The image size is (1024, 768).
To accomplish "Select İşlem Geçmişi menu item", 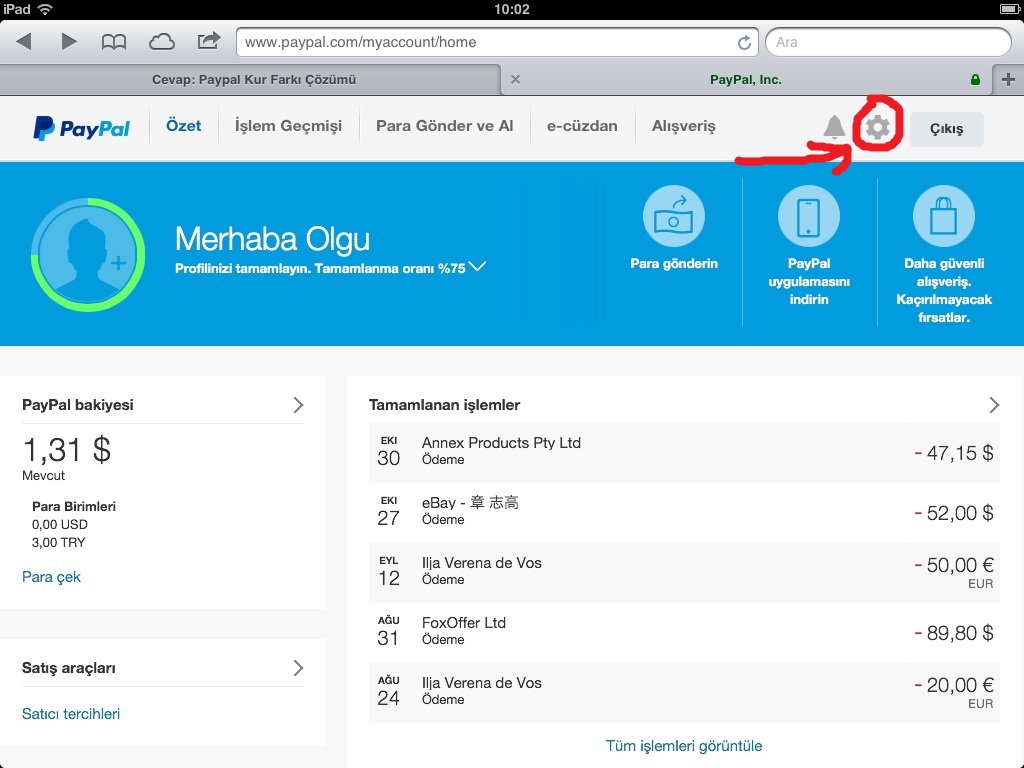I will pyautogui.click(x=288, y=126).
